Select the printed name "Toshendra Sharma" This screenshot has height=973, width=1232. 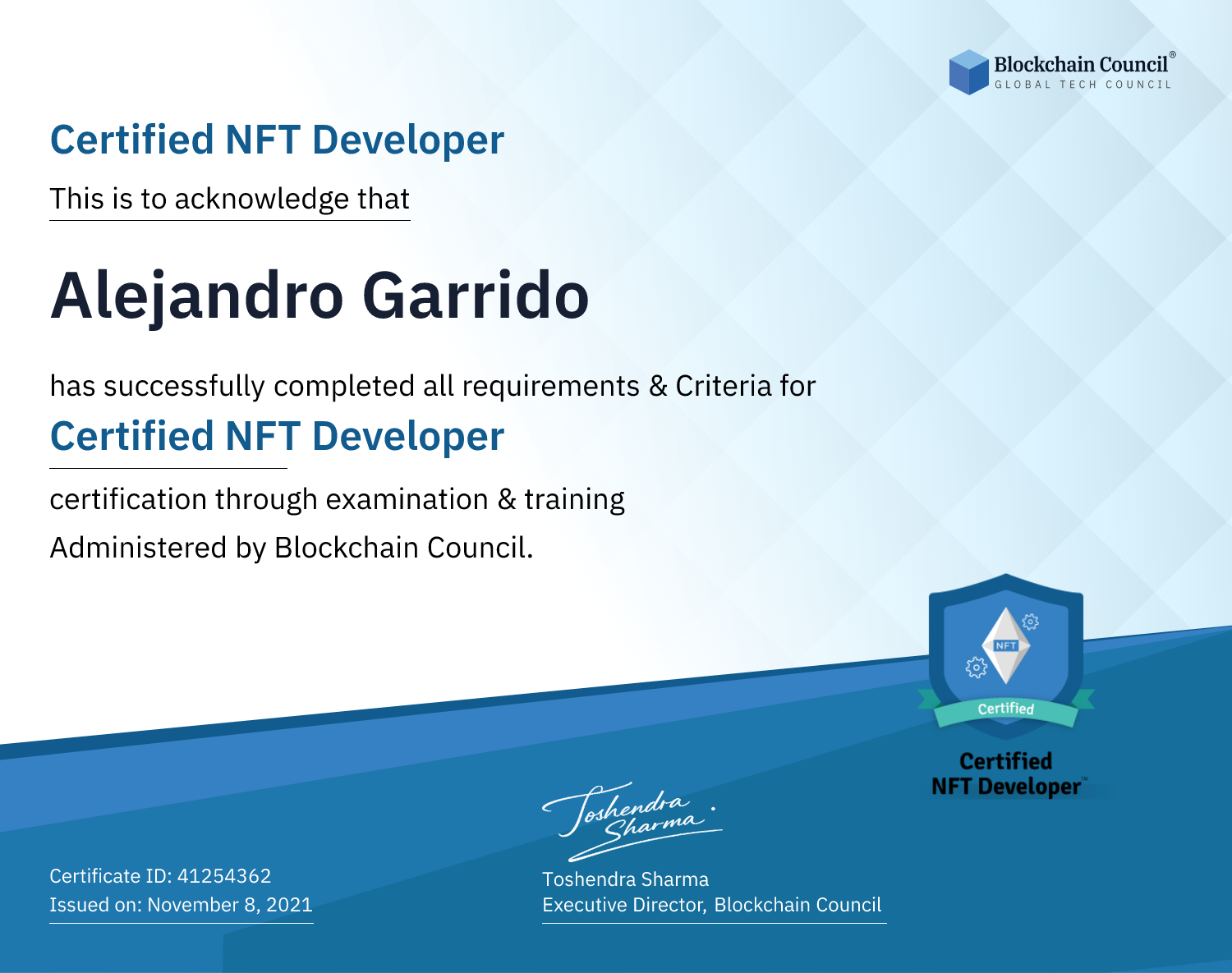coord(625,879)
